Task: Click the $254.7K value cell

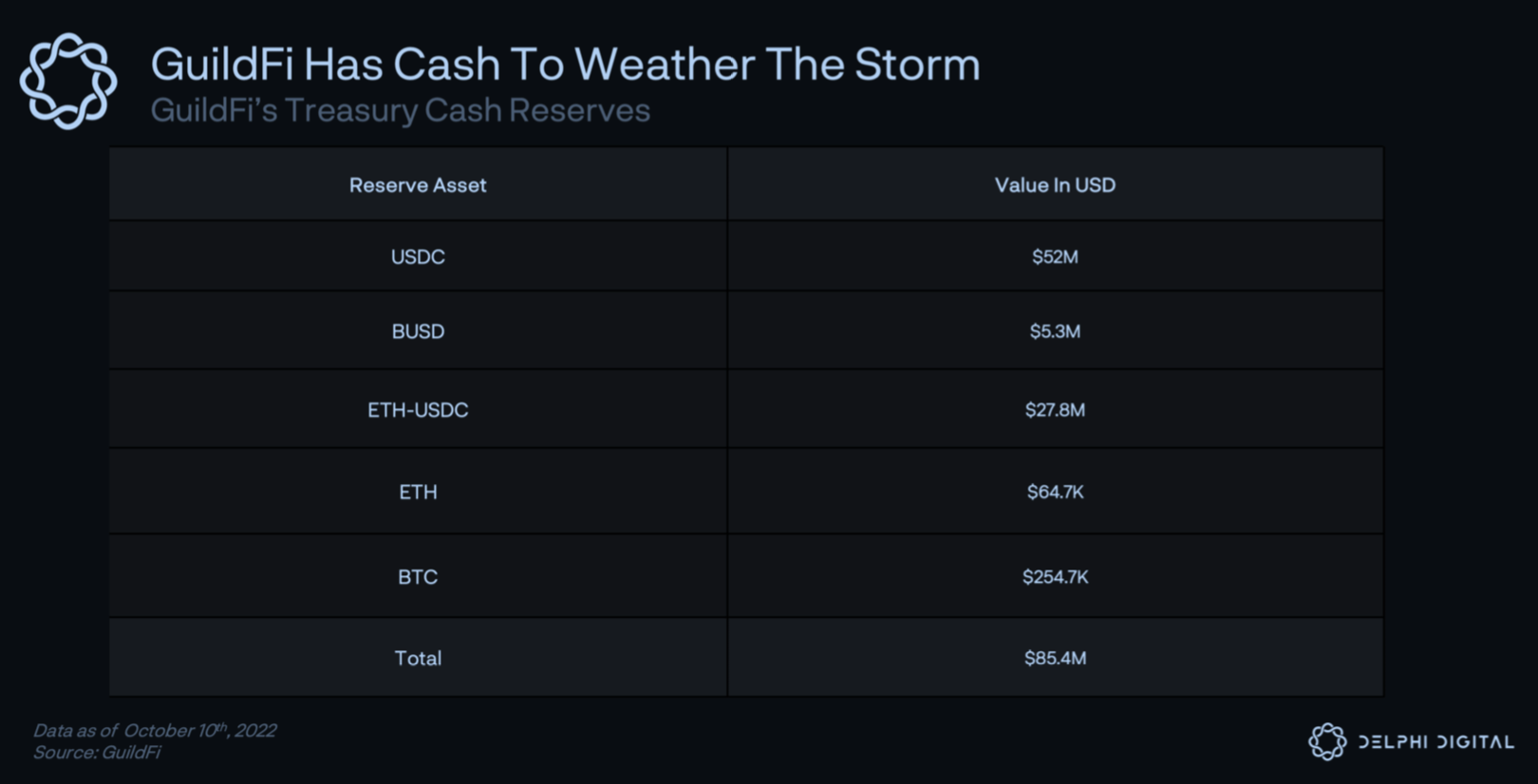Action: (x=1055, y=577)
